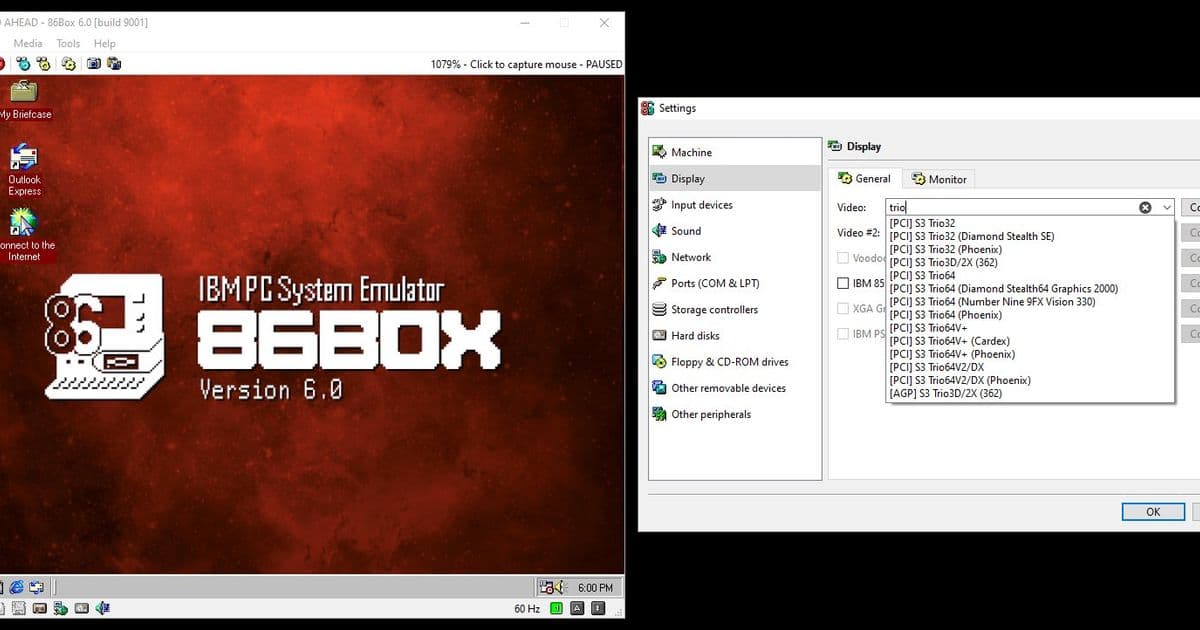This screenshot has height=630, width=1200.
Task: Clear the Video search text with the X button
Action: pyautogui.click(x=1145, y=208)
